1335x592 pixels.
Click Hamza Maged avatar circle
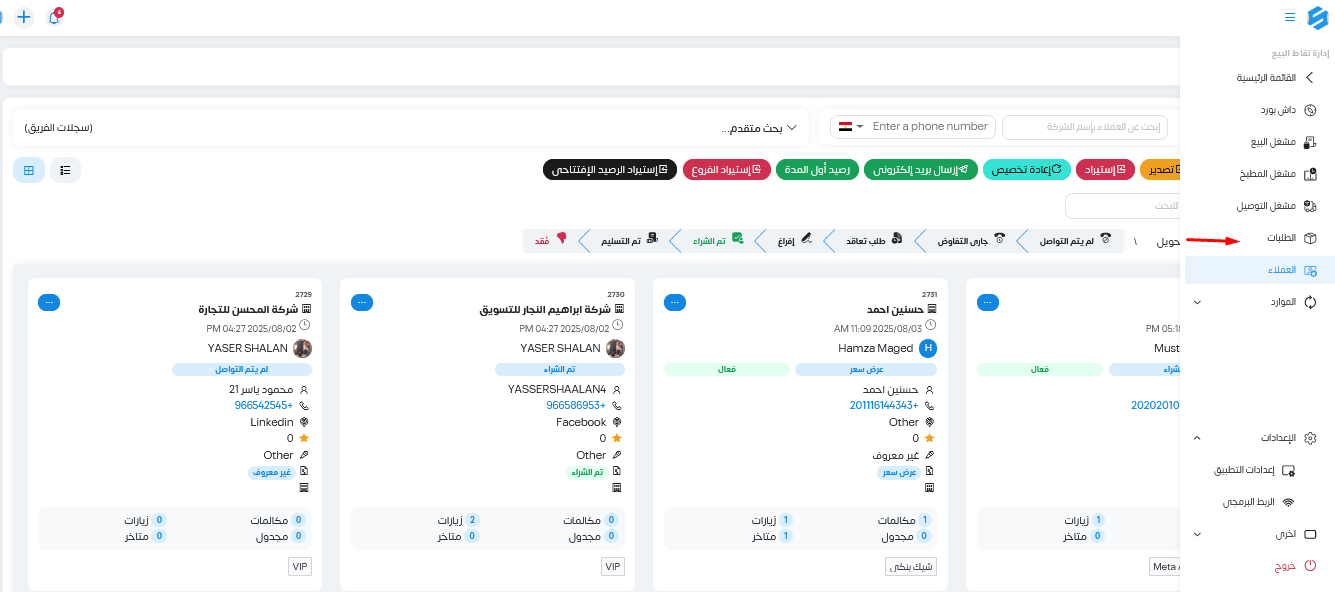click(928, 348)
